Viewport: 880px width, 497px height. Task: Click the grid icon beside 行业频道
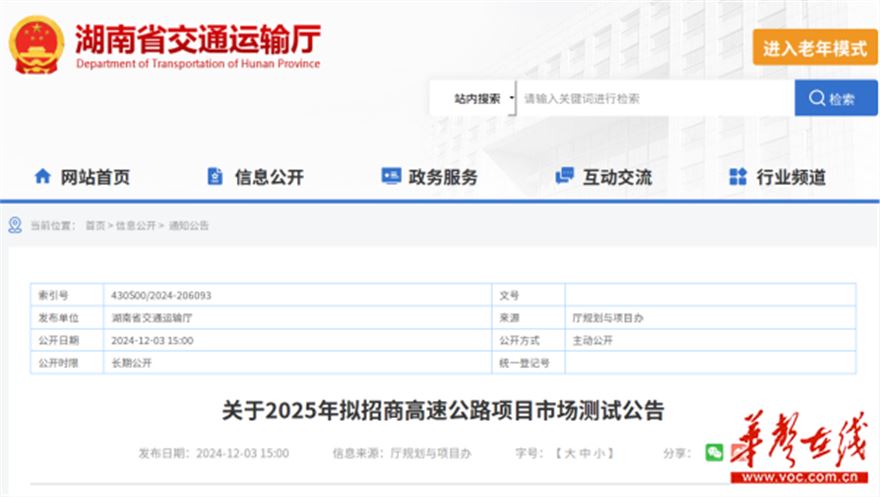(738, 177)
